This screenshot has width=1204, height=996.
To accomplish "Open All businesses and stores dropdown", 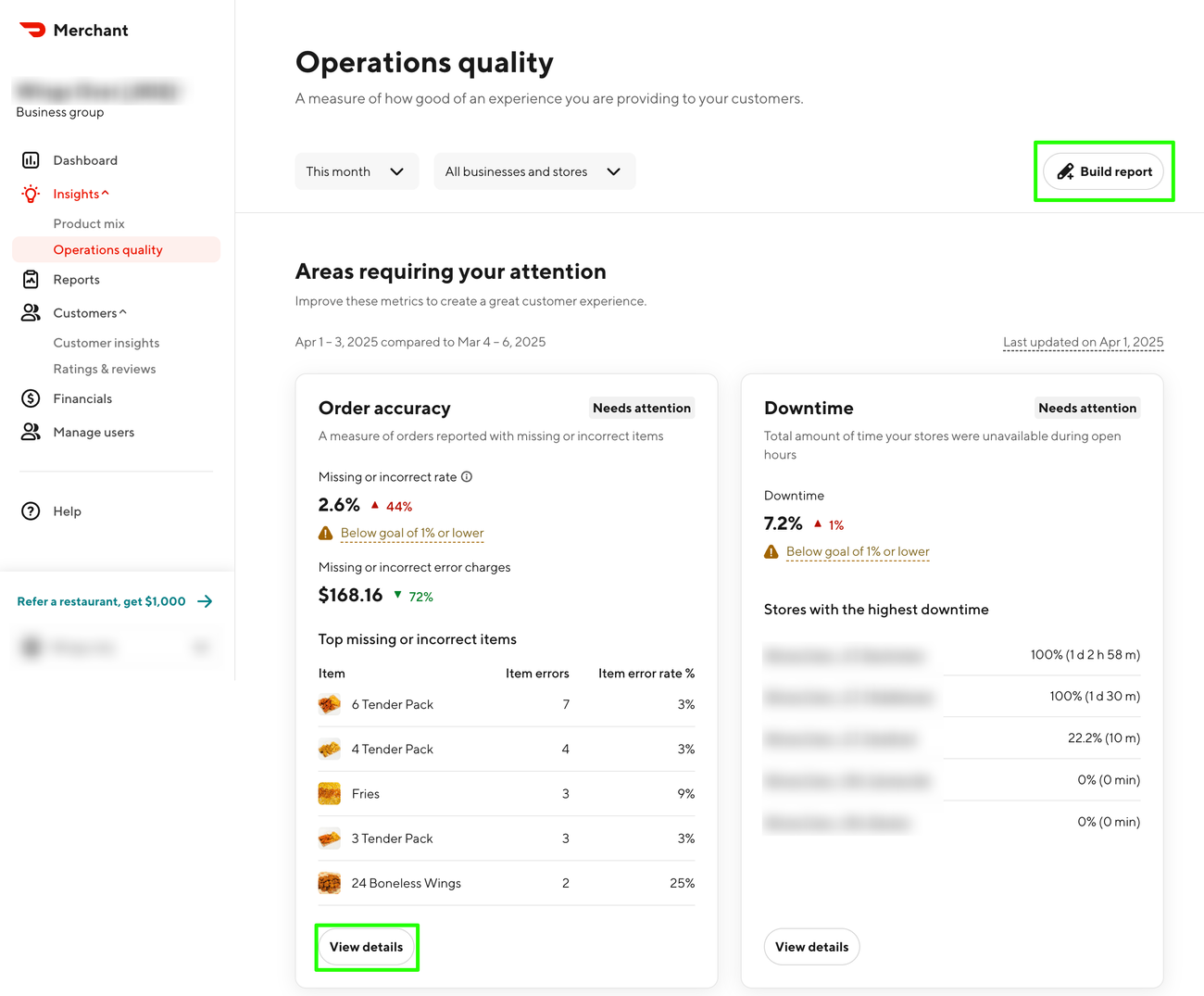I will 534,171.
